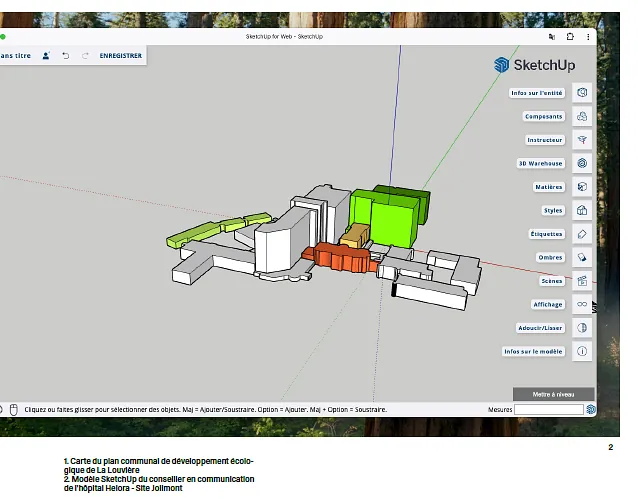Click the Mettre à niveau button
Viewport: 638px width, 499px height.
pos(553,394)
